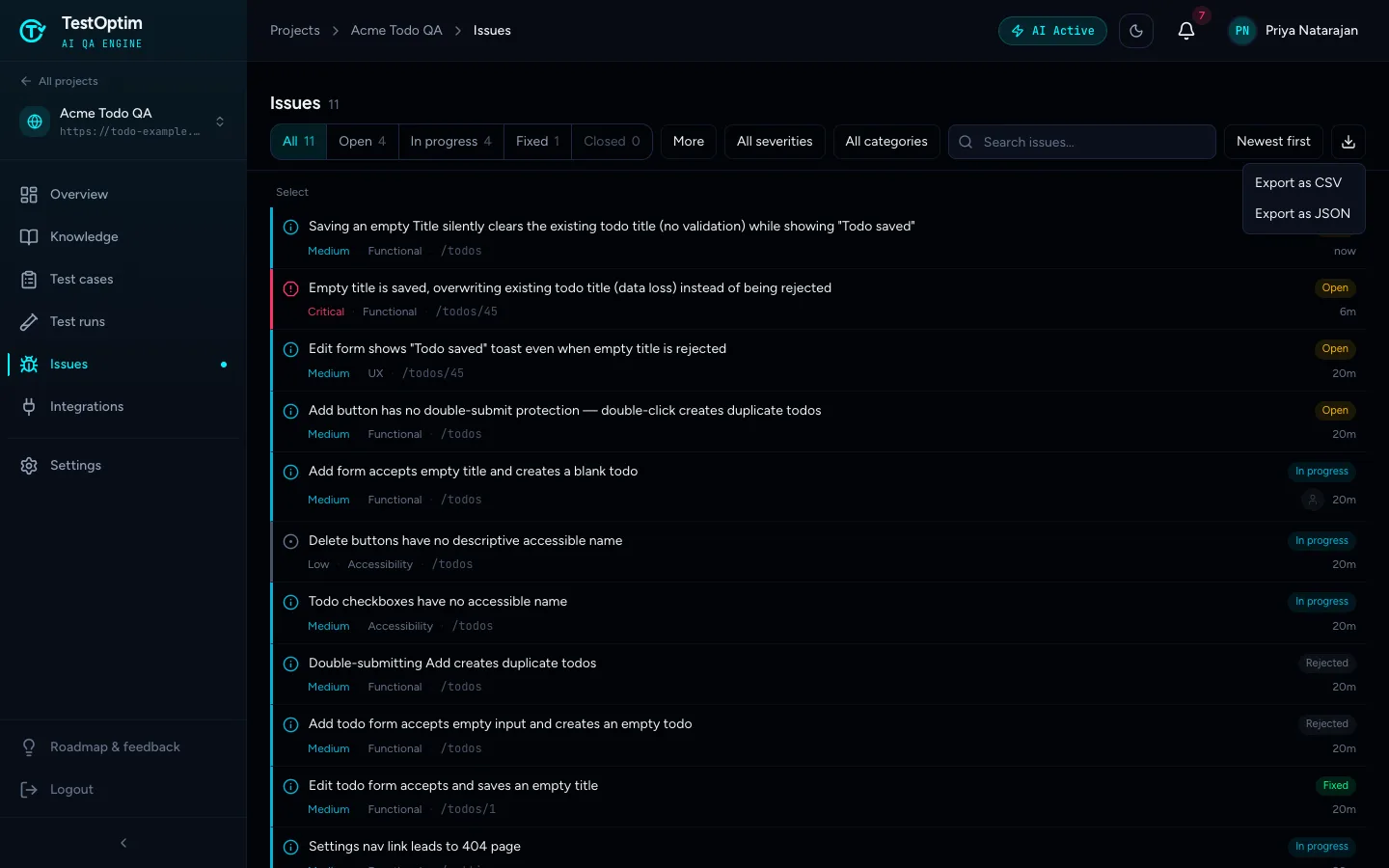This screenshot has height=868, width=1389.
Task: Collapse the sidebar with the chevron
Action: pyautogui.click(x=123, y=843)
